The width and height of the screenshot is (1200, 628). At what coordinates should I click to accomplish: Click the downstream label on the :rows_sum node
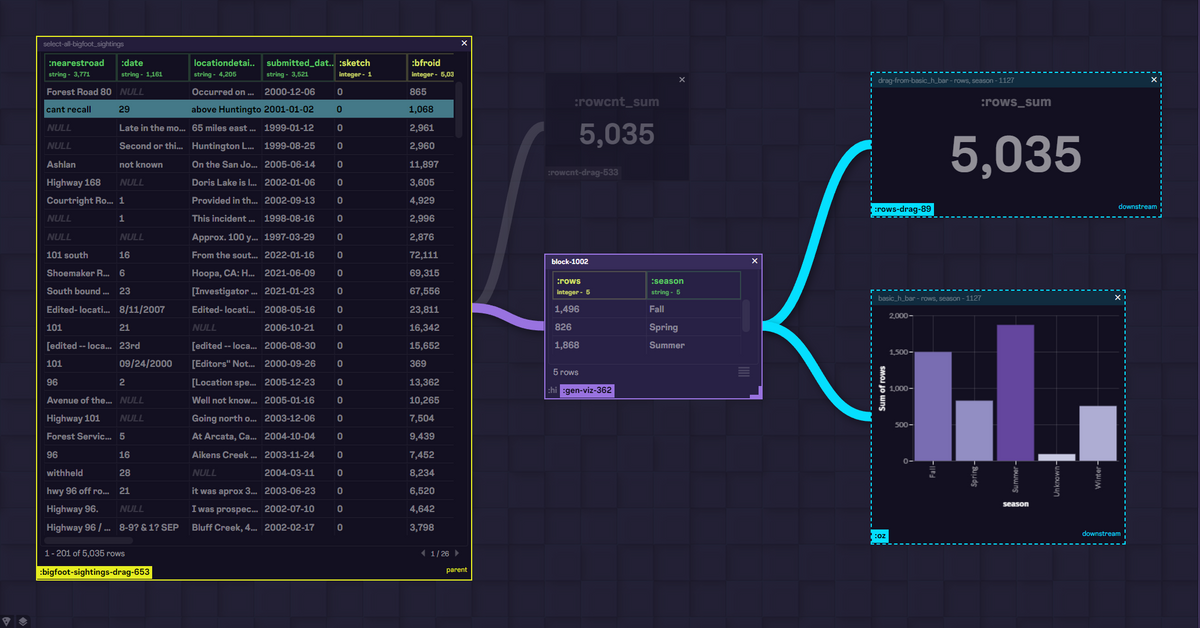(x=1138, y=207)
